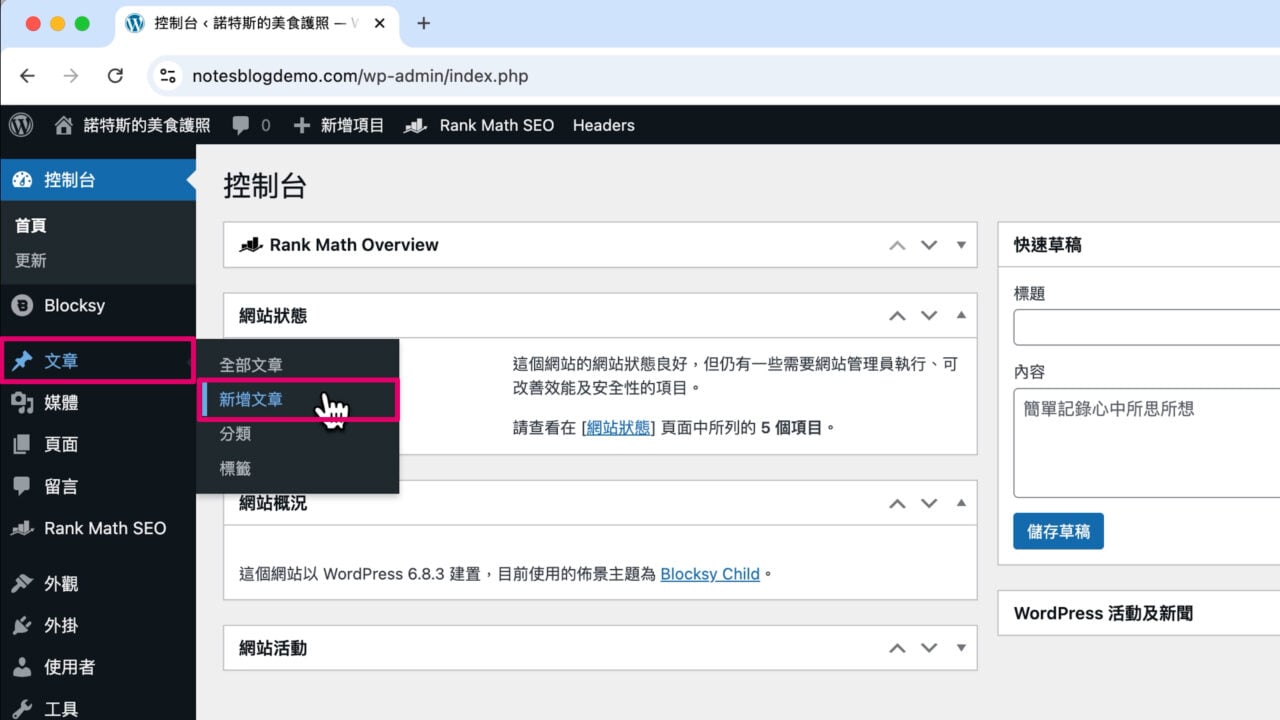This screenshot has width=1280, height=720.
Task: Expand the Rank Math Overview widget
Action: pos(960,244)
